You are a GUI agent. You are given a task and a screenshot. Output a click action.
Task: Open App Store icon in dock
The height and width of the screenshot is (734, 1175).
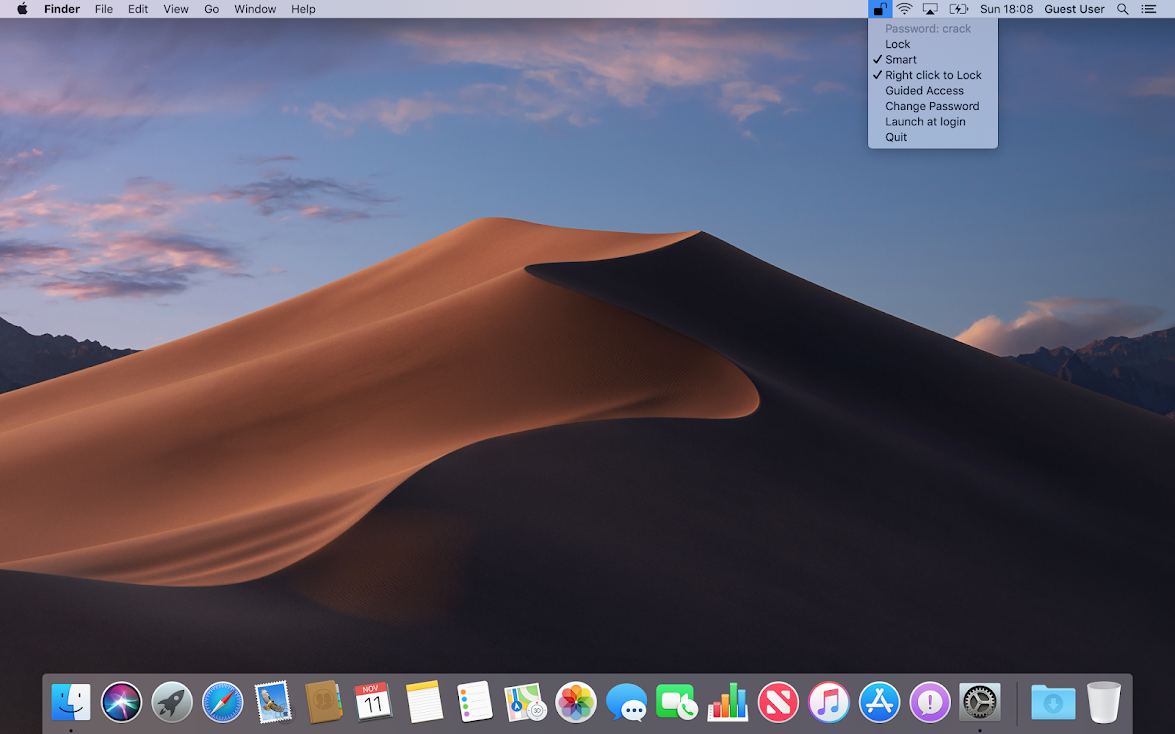point(879,703)
